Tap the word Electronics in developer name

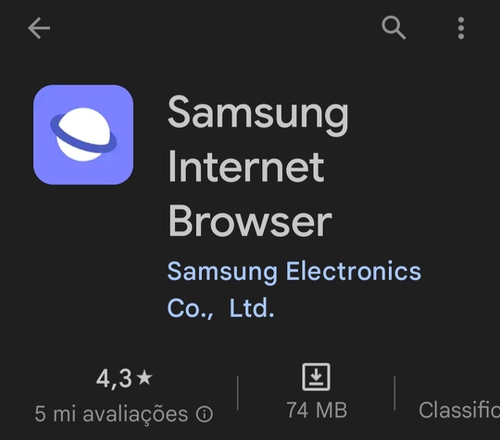pos(354,271)
